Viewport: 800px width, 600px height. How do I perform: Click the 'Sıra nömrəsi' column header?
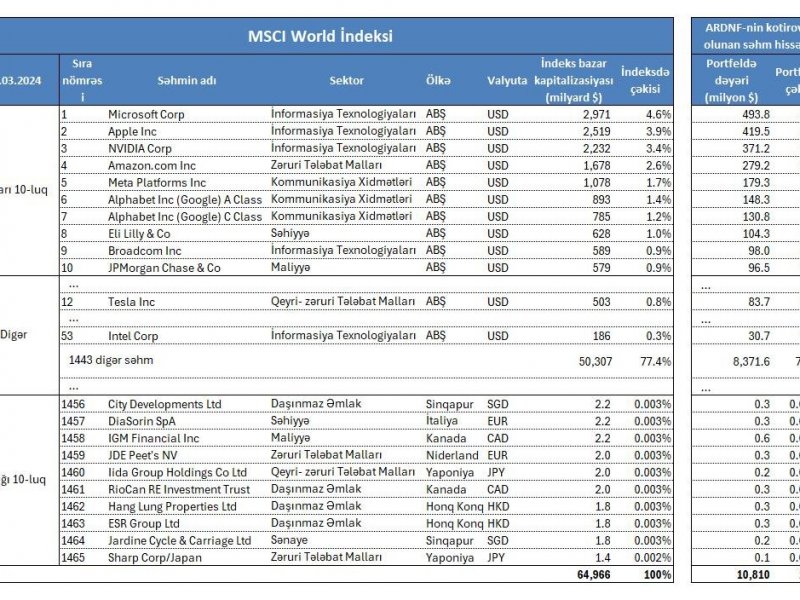tap(82, 81)
